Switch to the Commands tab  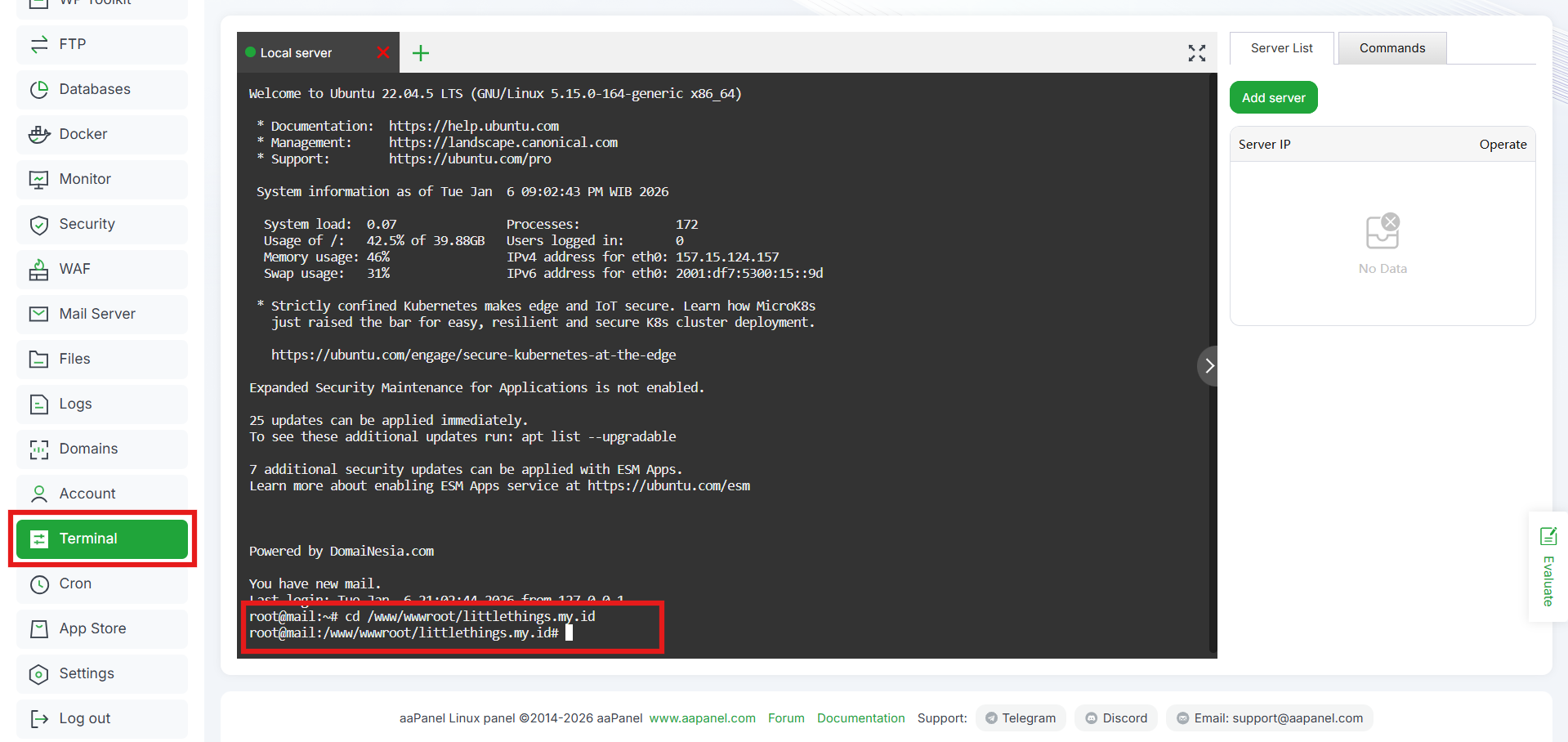(x=1392, y=48)
